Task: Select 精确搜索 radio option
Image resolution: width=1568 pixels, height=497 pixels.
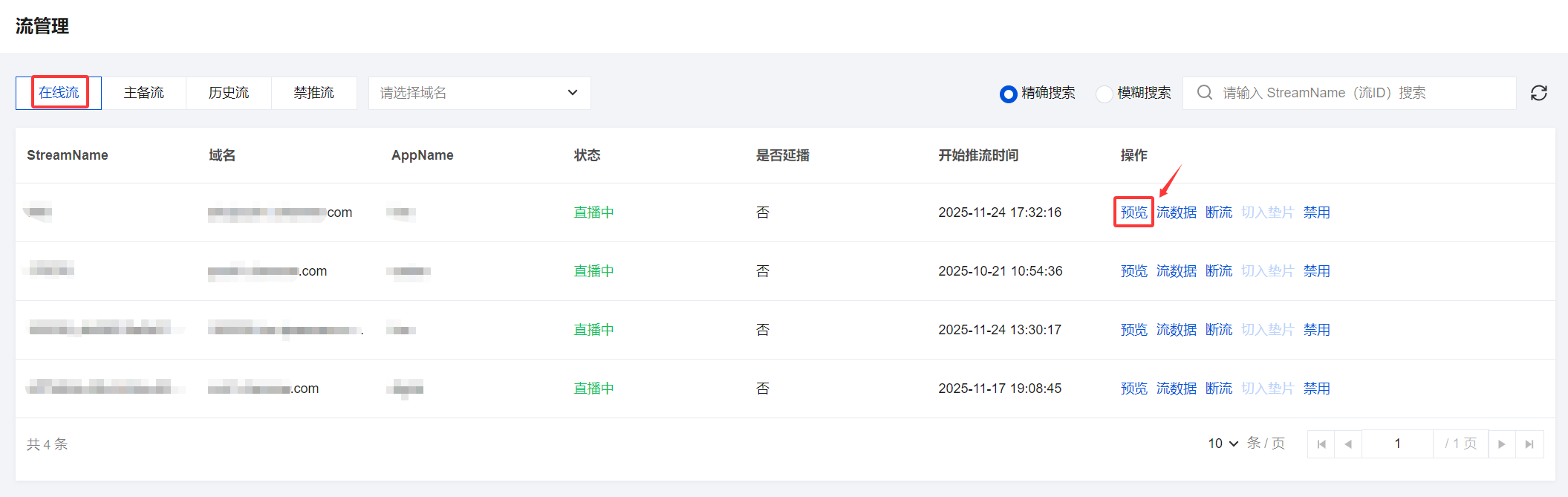Action: (x=1008, y=94)
